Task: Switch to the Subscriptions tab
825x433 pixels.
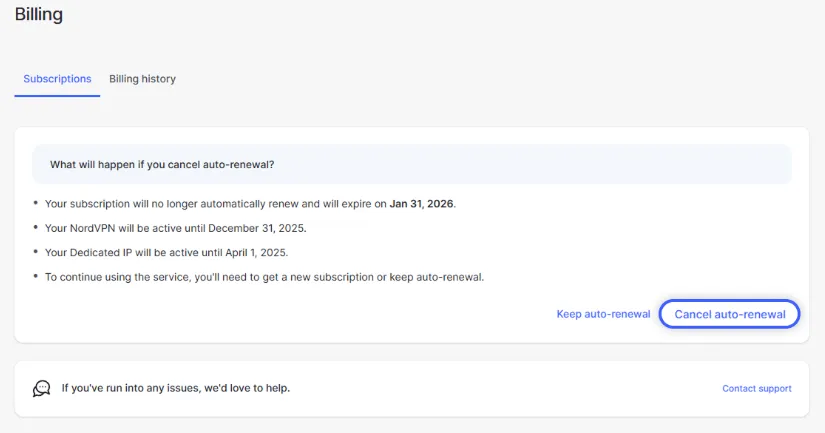Action: point(57,79)
